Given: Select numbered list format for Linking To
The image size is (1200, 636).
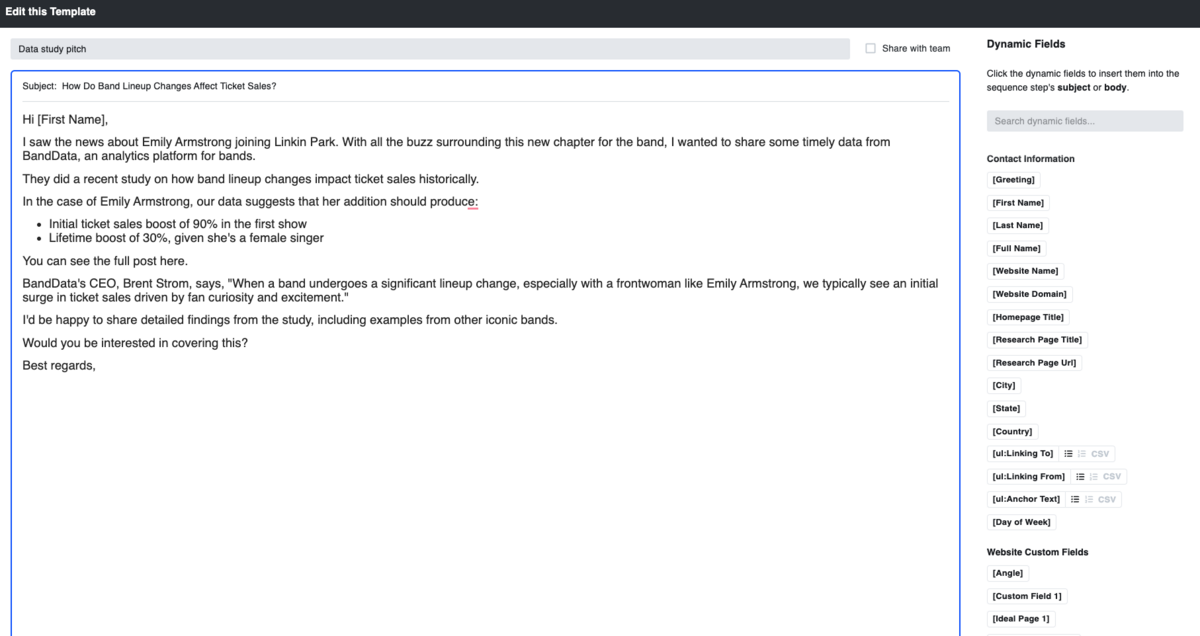Looking at the screenshot, I should click(x=1081, y=454).
